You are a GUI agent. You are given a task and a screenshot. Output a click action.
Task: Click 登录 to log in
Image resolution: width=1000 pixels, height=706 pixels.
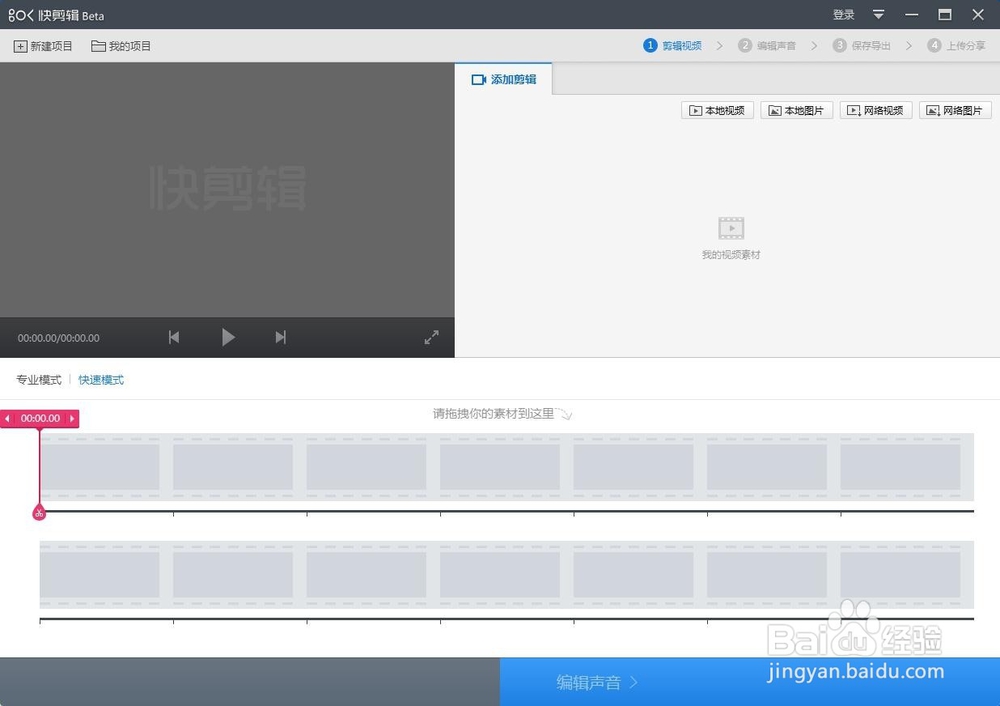tap(843, 15)
